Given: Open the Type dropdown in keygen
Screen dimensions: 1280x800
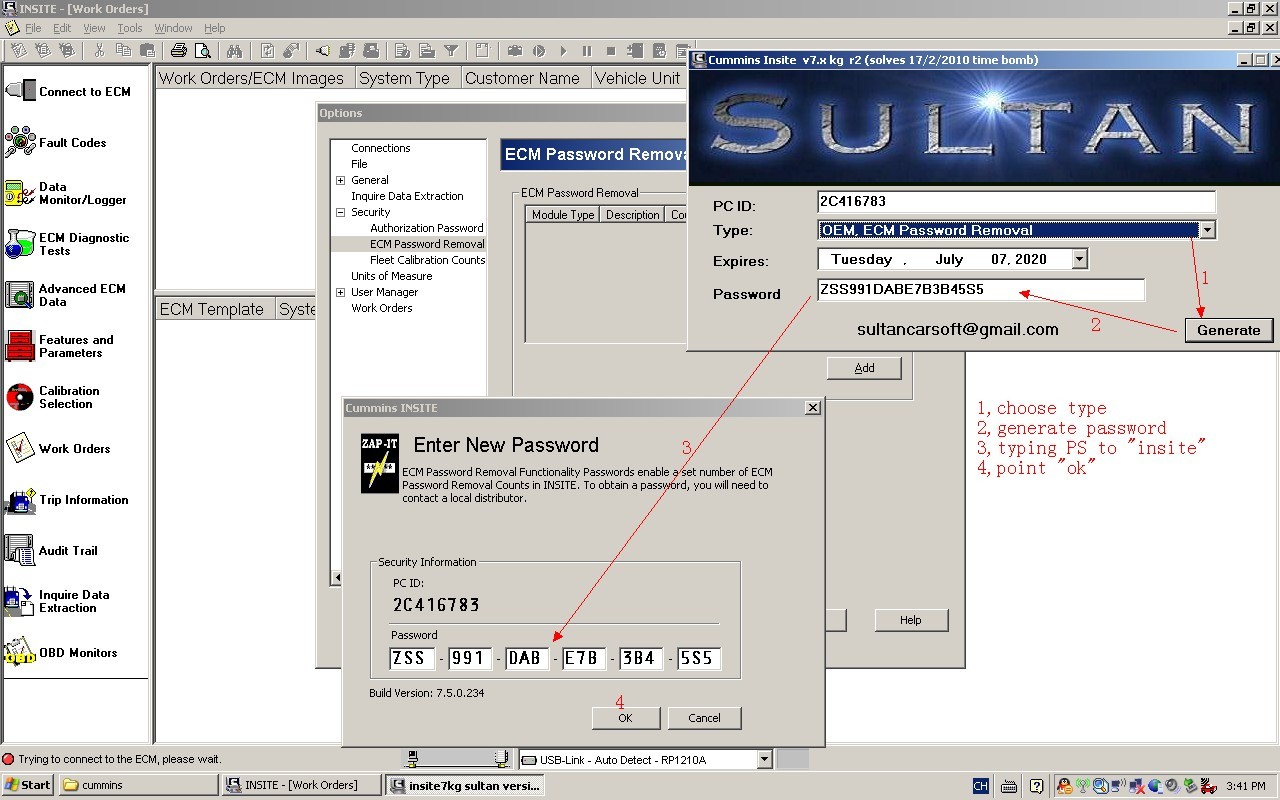Looking at the screenshot, I should tap(1207, 230).
